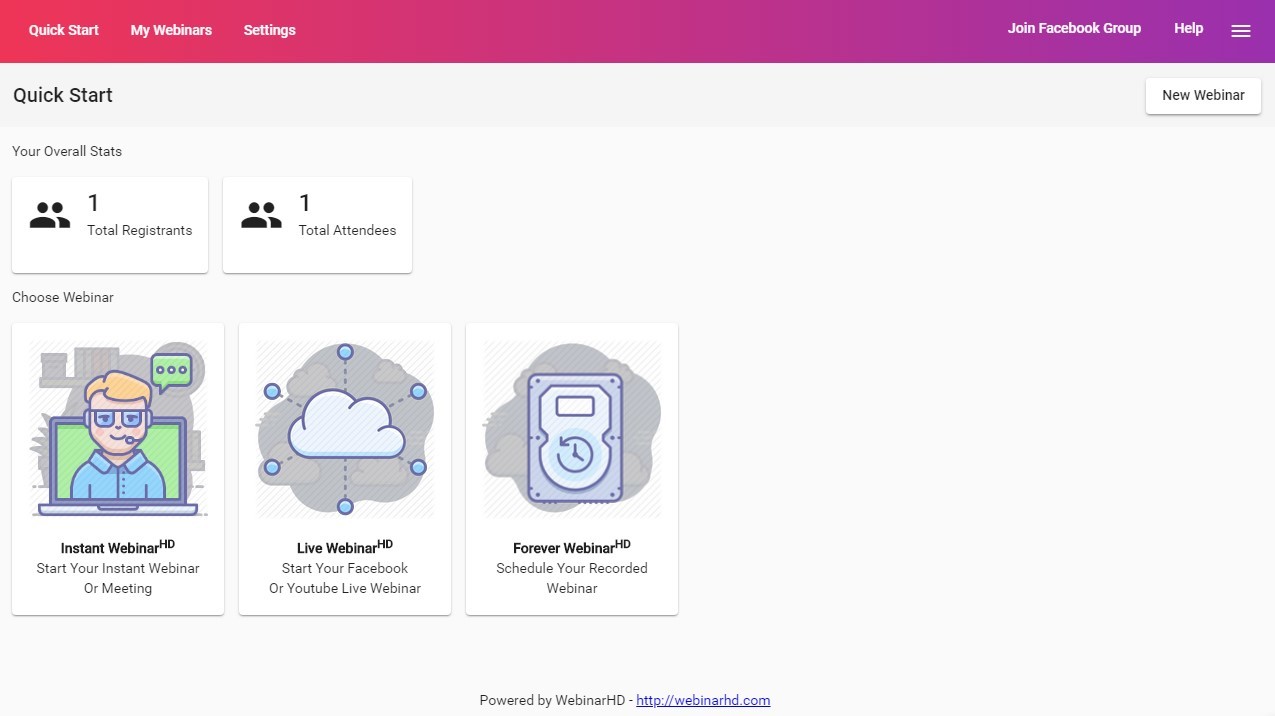Click the Total Registrants label

[140, 230]
